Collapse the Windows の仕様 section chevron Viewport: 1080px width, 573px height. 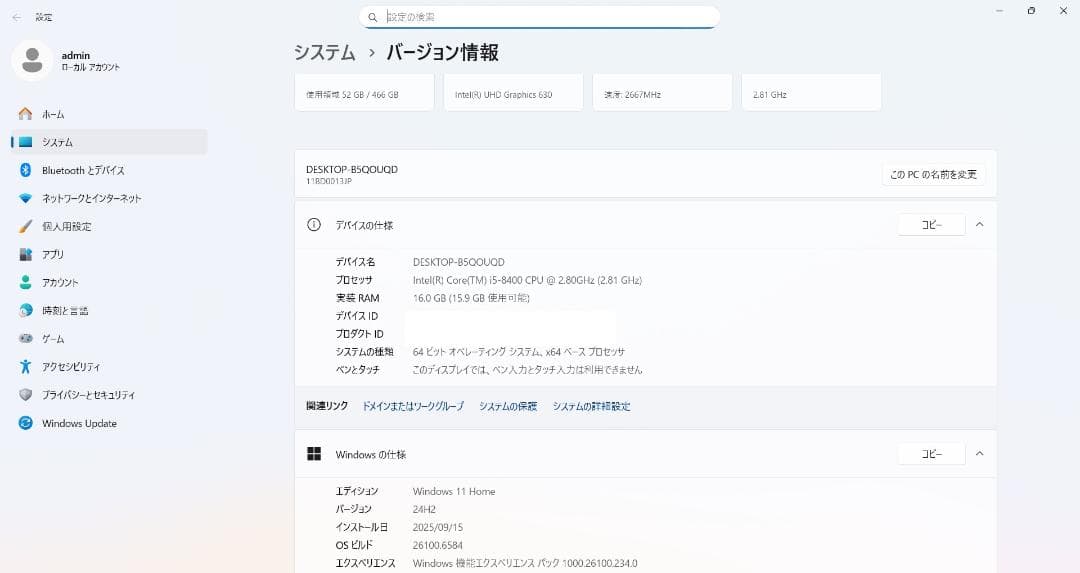coord(979,454)
